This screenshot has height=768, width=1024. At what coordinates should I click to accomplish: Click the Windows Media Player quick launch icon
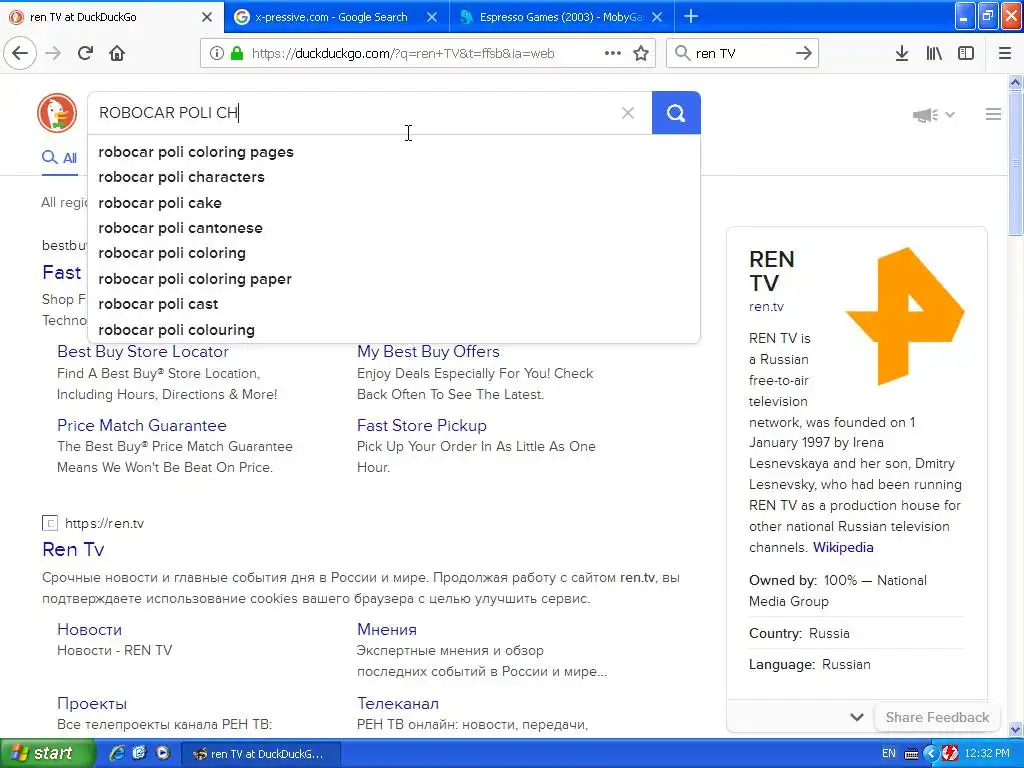pos(163,753)
